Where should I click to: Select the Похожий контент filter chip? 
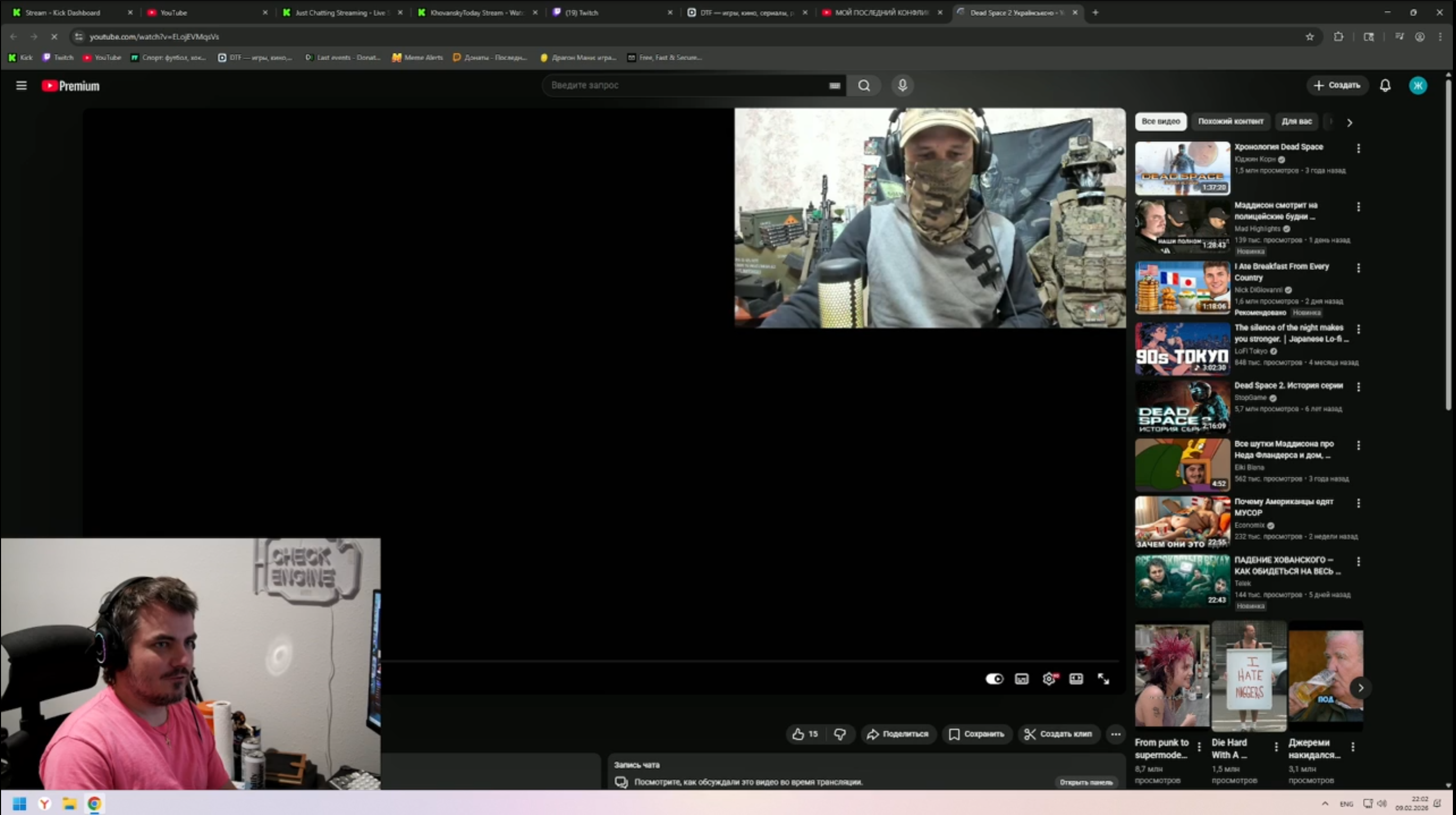point(1231,121)
